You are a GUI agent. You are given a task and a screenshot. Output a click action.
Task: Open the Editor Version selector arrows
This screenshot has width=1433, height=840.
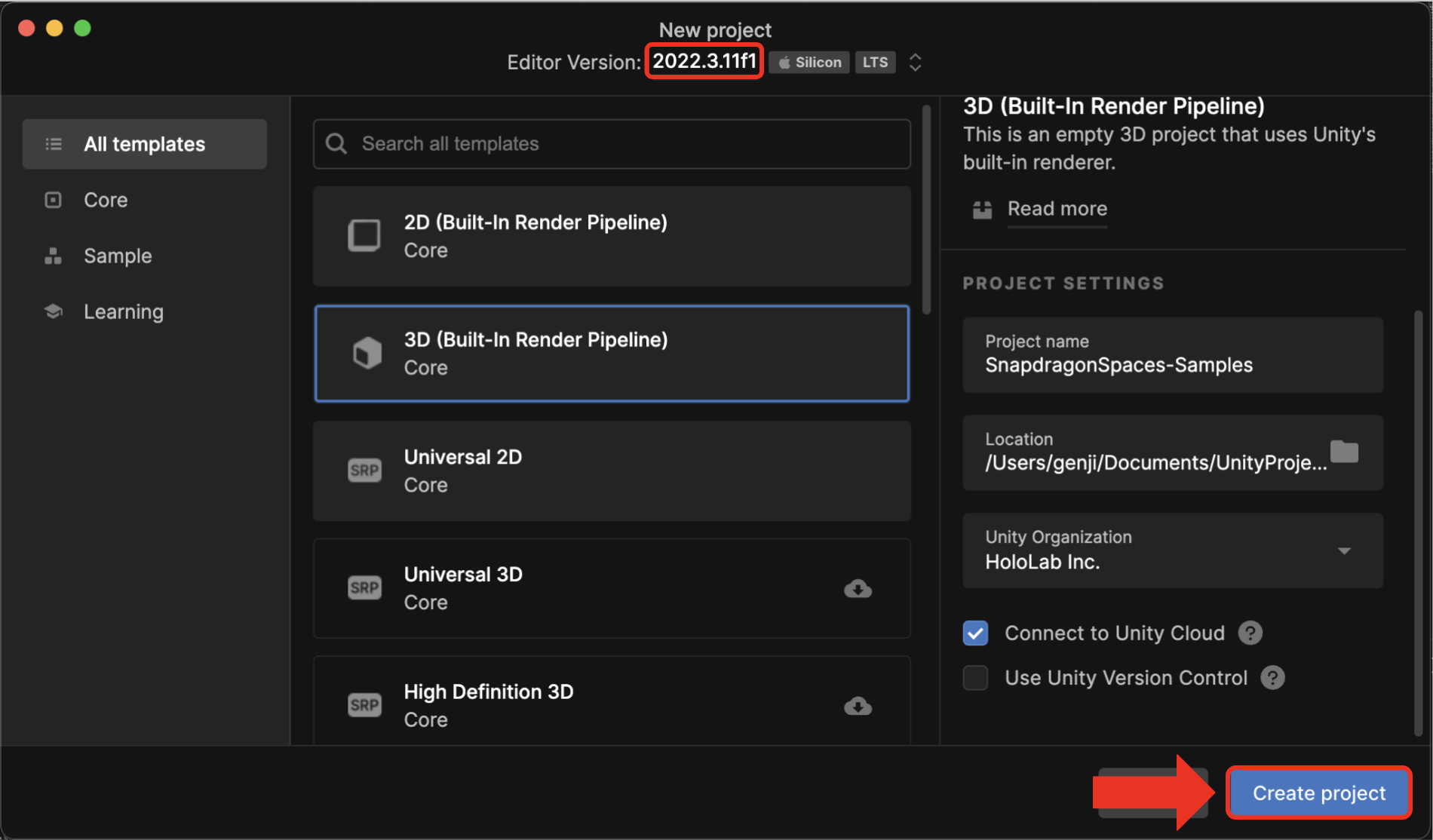click(915, 63)
